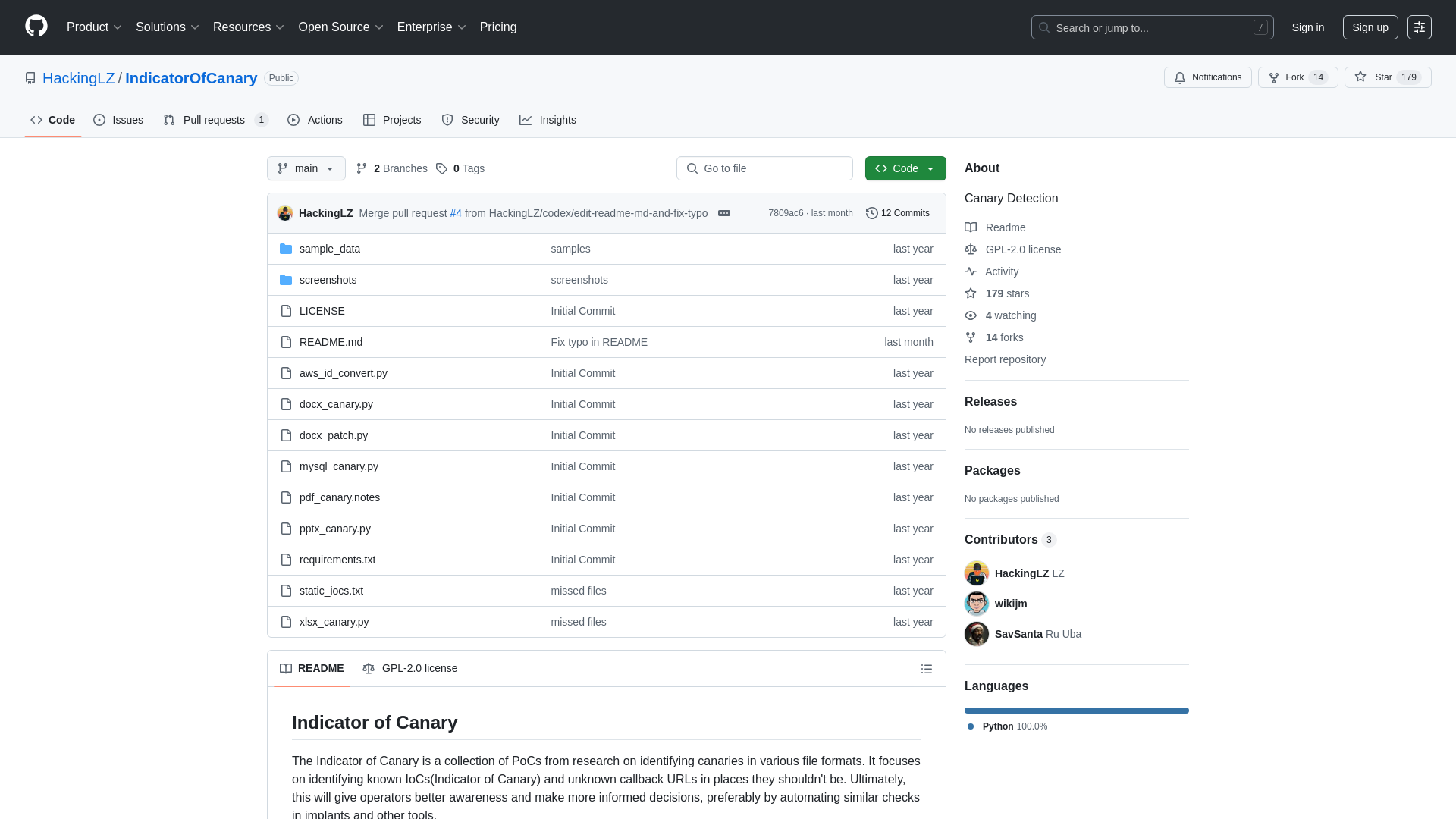Screen dimensions: 1456x819
Task: Expand the Open Source menu
Action: tap(341, 27)
